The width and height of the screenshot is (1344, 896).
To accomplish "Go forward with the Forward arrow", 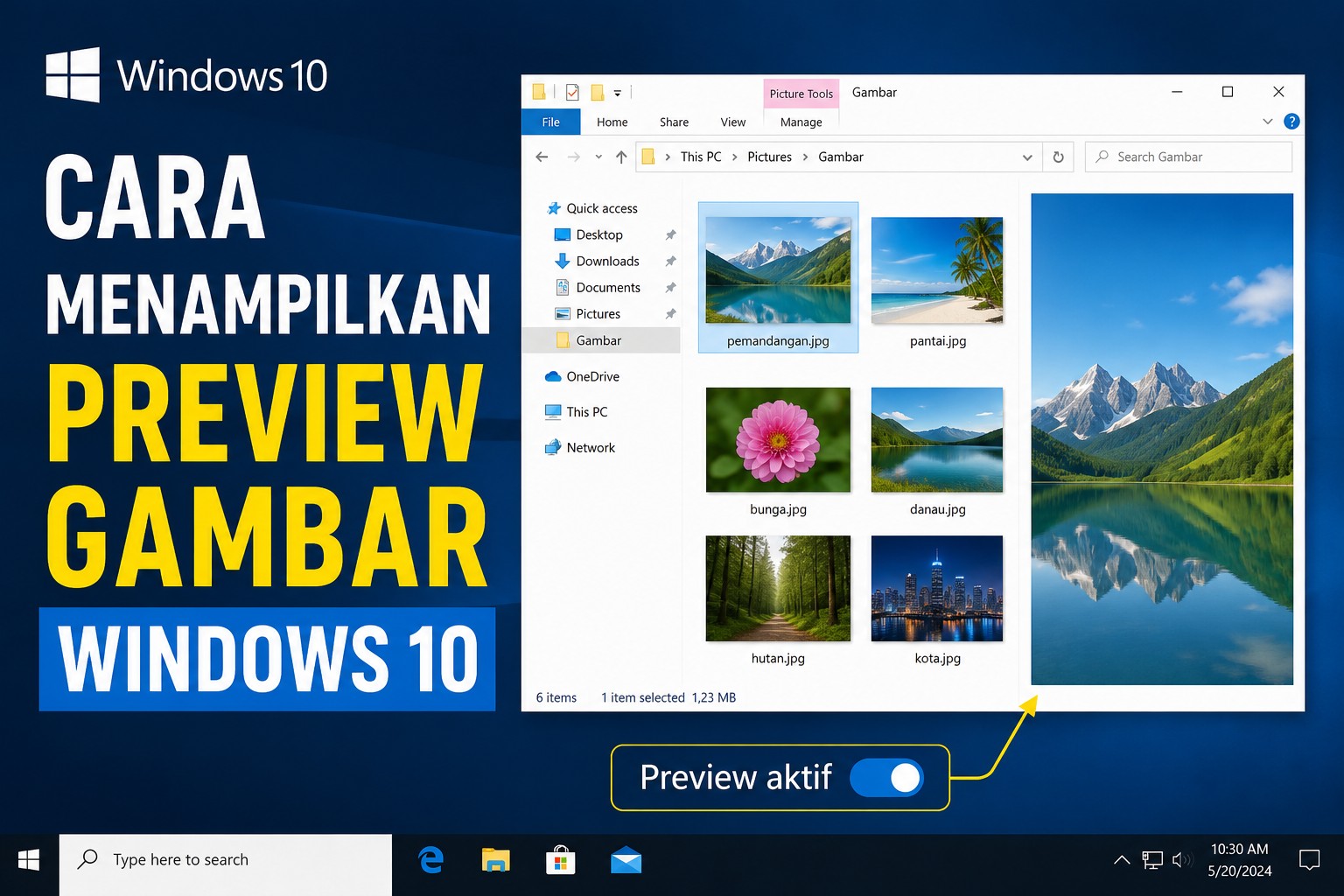I will tap(573, 157).
